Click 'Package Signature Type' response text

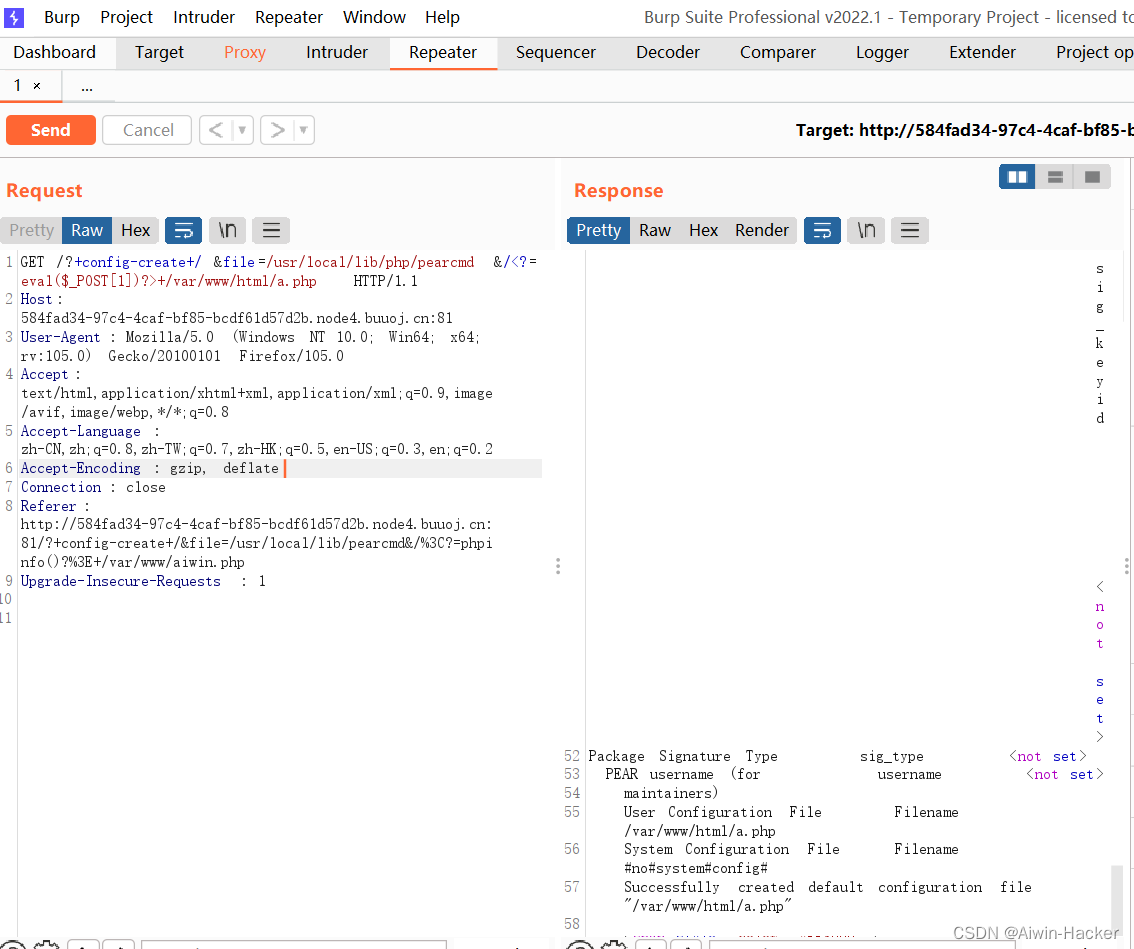tap(683, 757)
